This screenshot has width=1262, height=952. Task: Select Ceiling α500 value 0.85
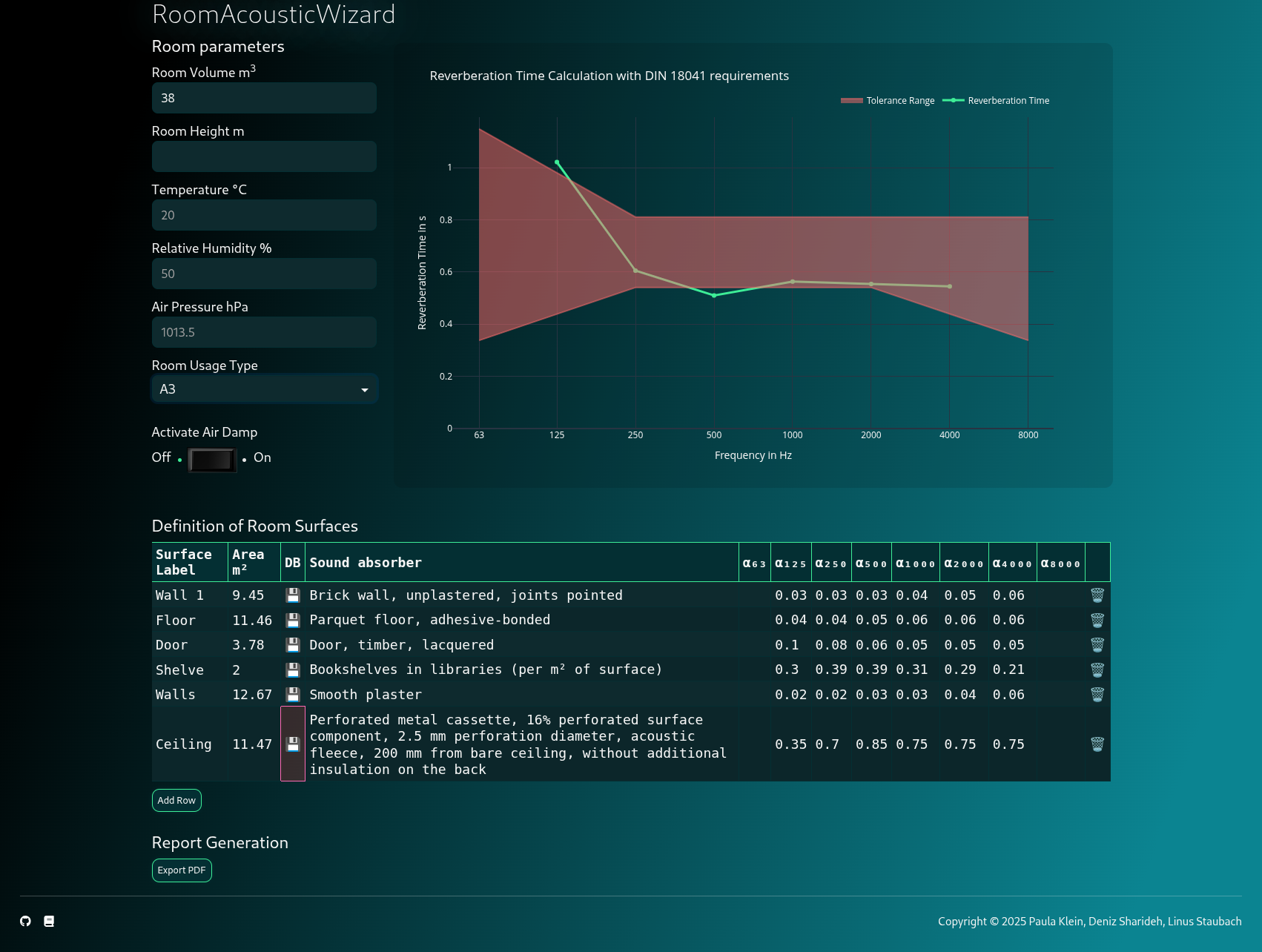(x=871, y=744)
